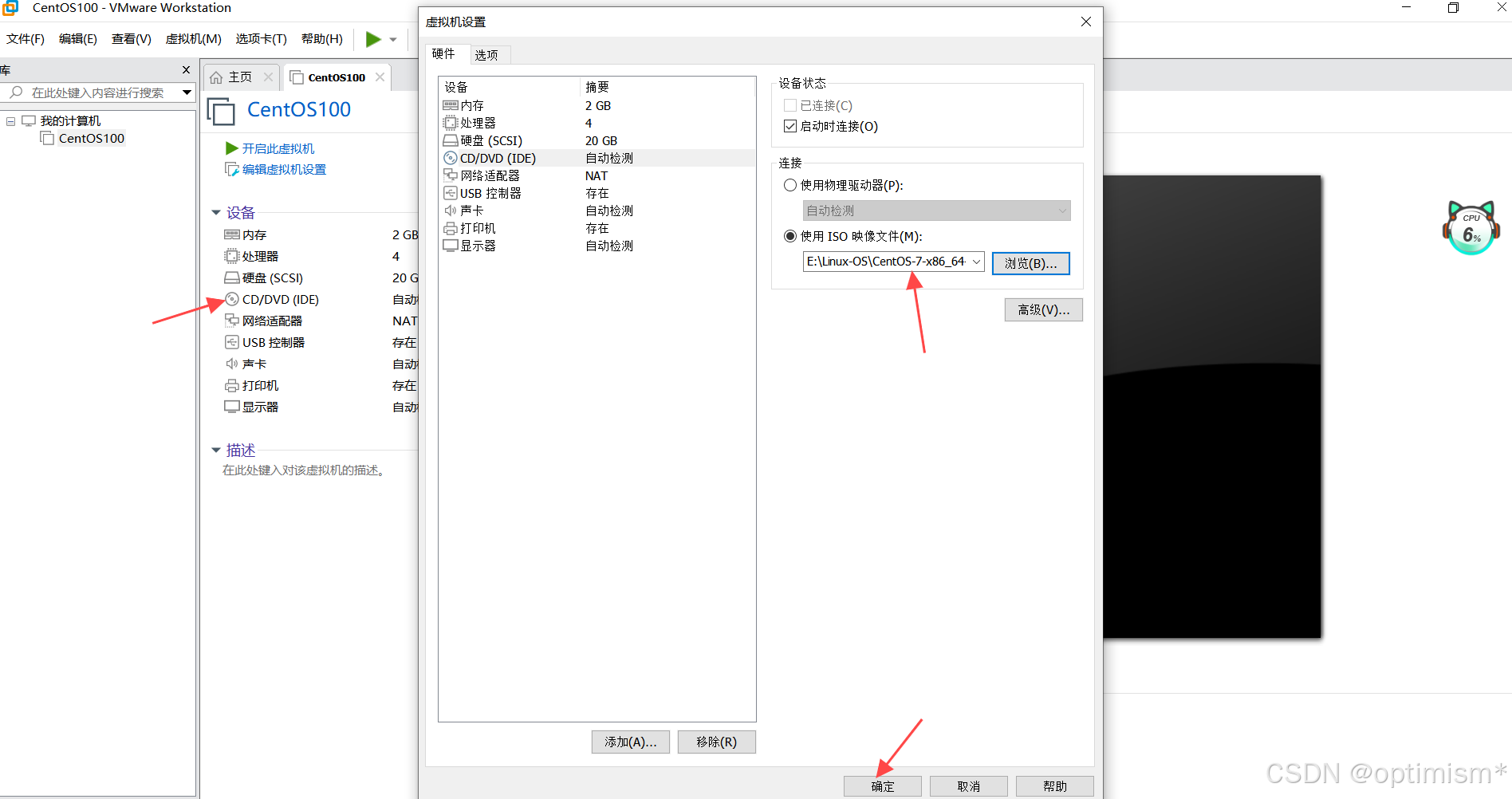The height and width of the screenshot is (799, 1512).
Task: Collapse the 设备 section
Action: (x=215, y=213)
